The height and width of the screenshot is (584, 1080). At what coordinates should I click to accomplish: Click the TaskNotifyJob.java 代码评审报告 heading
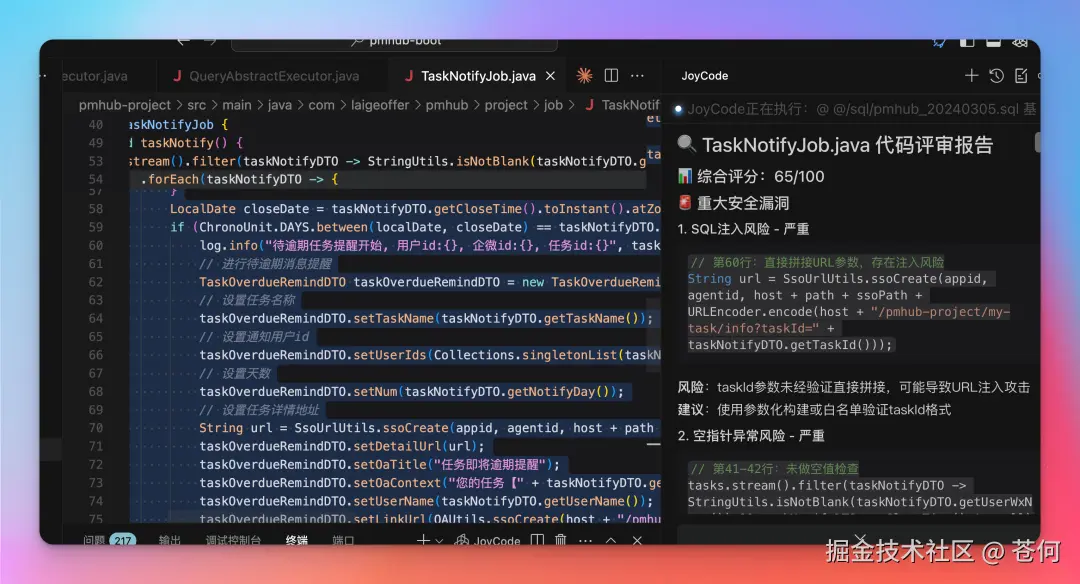[835, 145]
